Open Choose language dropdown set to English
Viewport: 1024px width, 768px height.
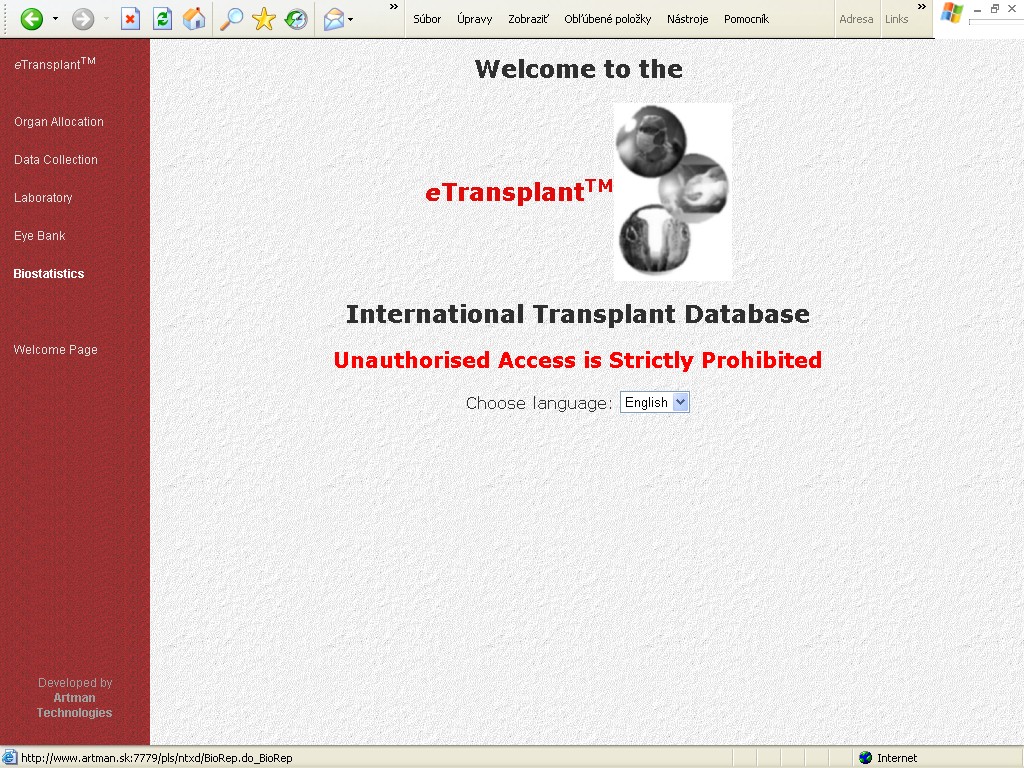[x=654, y=402]
